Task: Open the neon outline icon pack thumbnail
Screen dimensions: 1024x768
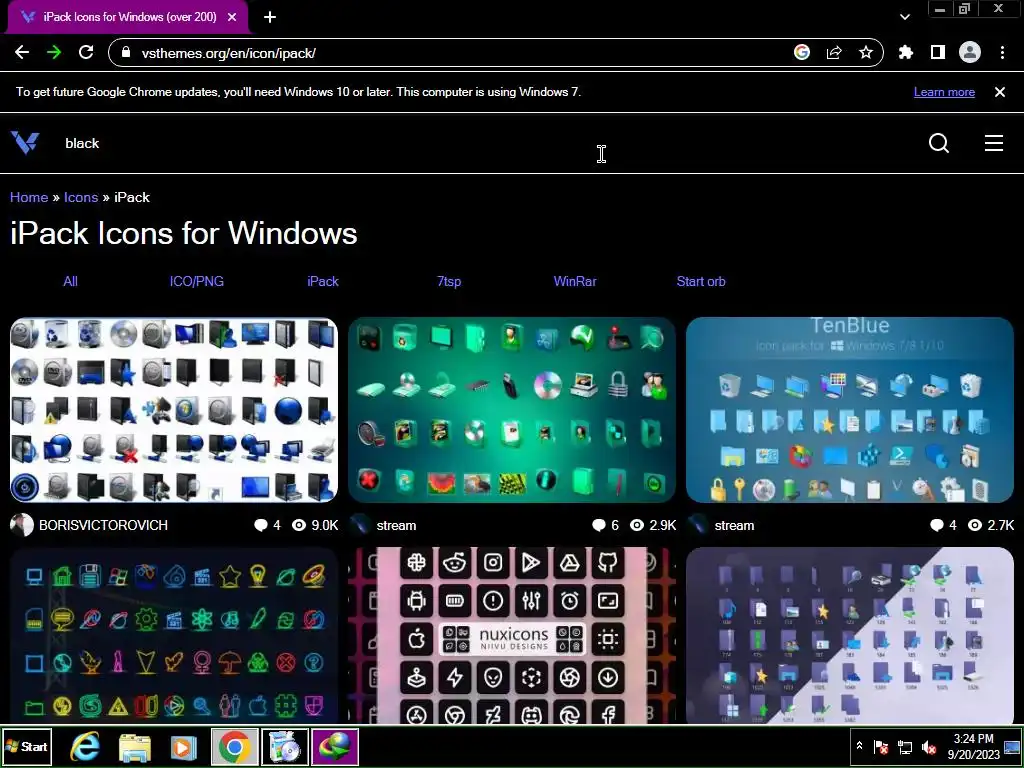Action: [x=174, y=635]
